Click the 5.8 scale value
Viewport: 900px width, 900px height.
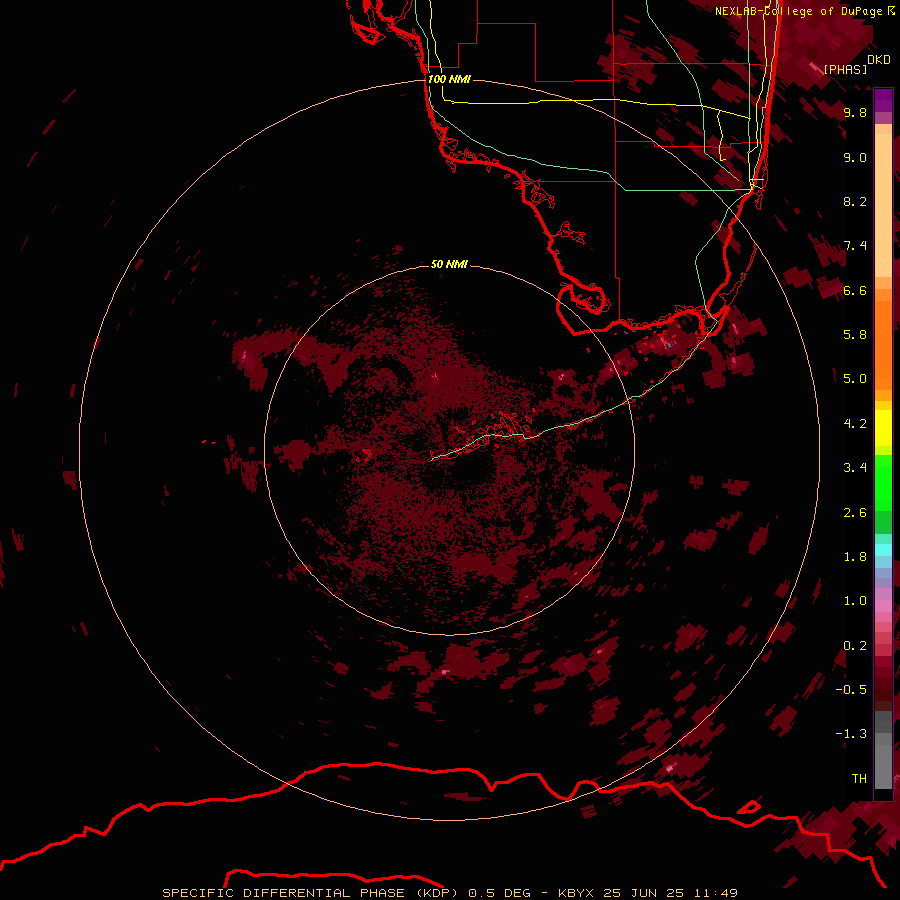(855, 335)
